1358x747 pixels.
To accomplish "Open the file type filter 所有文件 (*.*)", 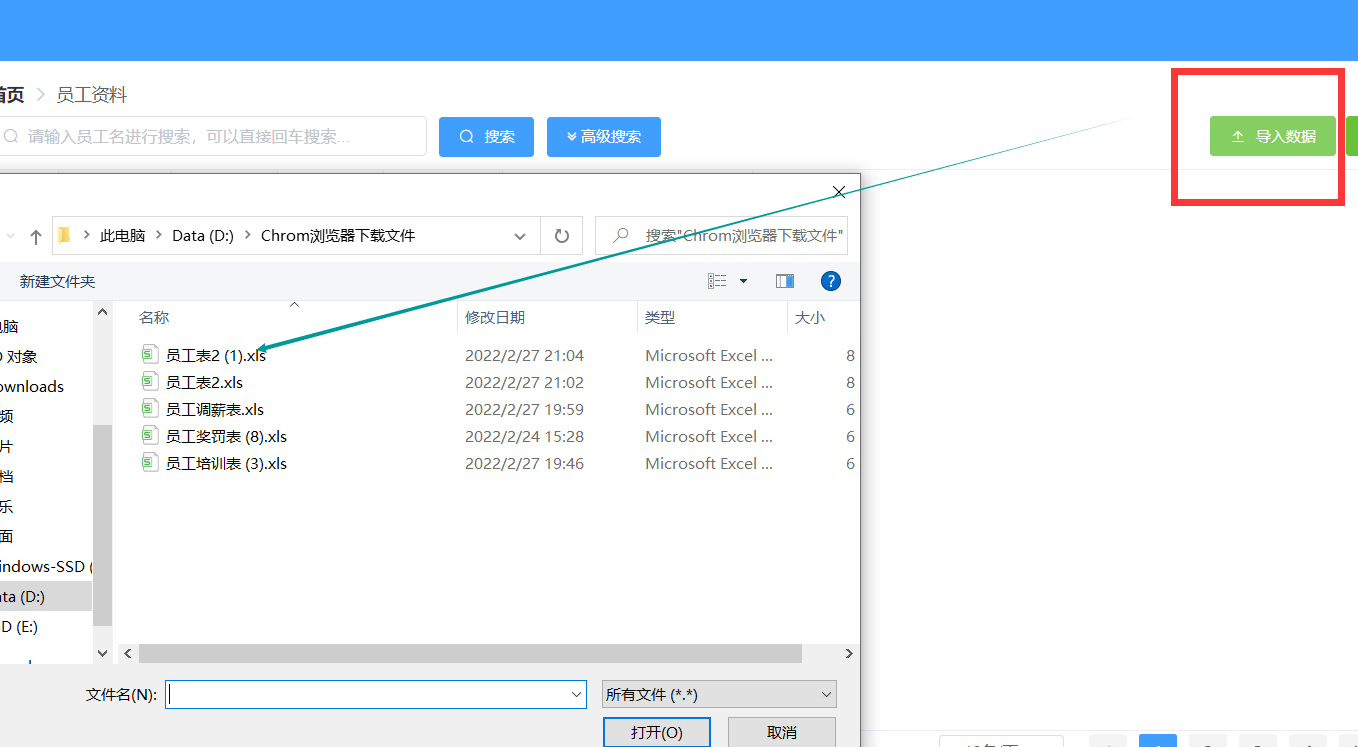I will point(718,694).
